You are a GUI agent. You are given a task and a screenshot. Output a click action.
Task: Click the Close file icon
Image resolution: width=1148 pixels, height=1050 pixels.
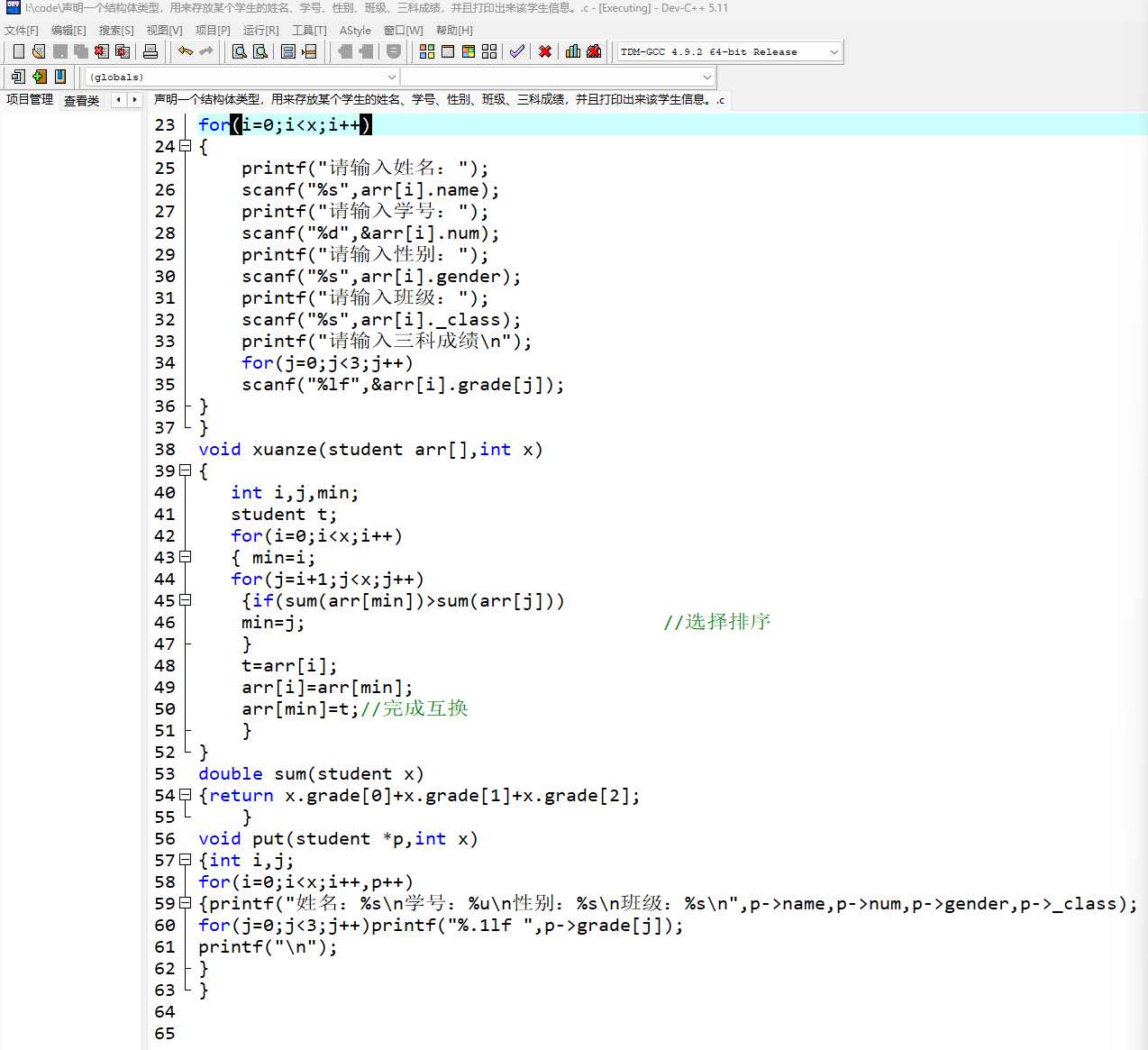[x=102, y=51]
